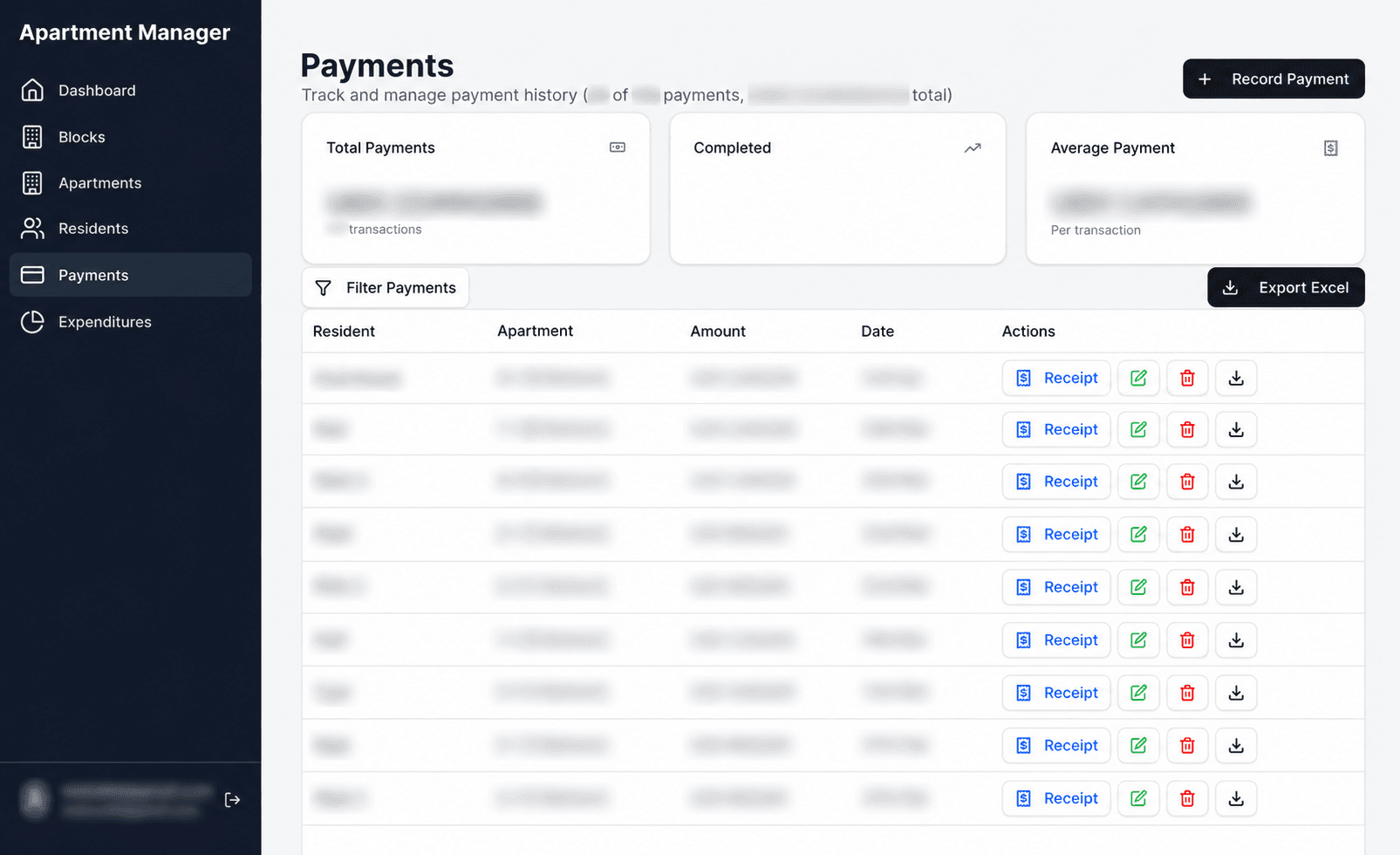Screen dimensions: 1400x855
Task: Click the green edit icon in first row
Action: (x=1138, y=378)
